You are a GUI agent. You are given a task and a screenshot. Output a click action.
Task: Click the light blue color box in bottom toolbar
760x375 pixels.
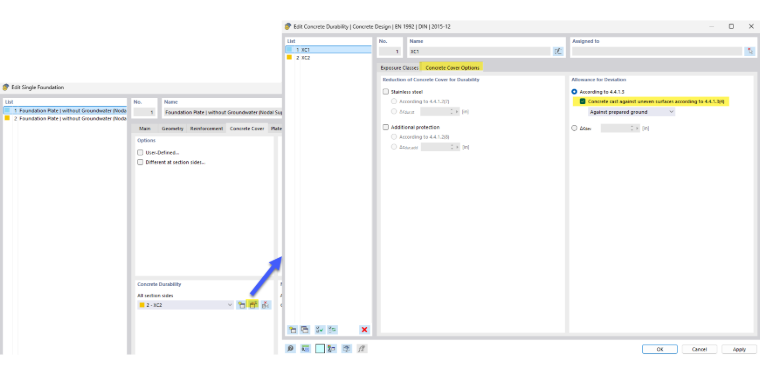320,348
